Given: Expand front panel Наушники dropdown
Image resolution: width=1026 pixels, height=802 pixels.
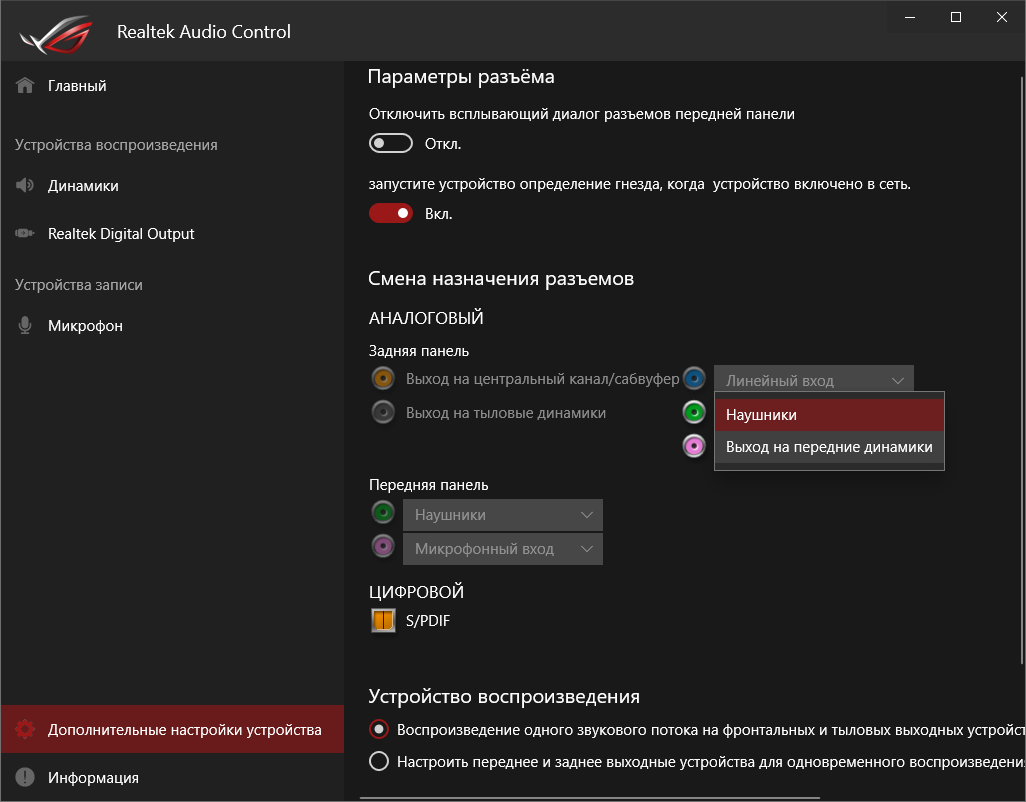Looking at the screenshot, I should 503,515.
